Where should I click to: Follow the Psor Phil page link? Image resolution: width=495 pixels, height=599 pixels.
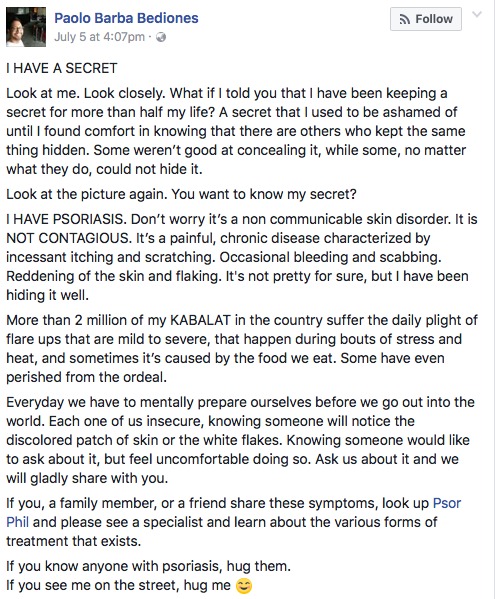tap(446, 503)
